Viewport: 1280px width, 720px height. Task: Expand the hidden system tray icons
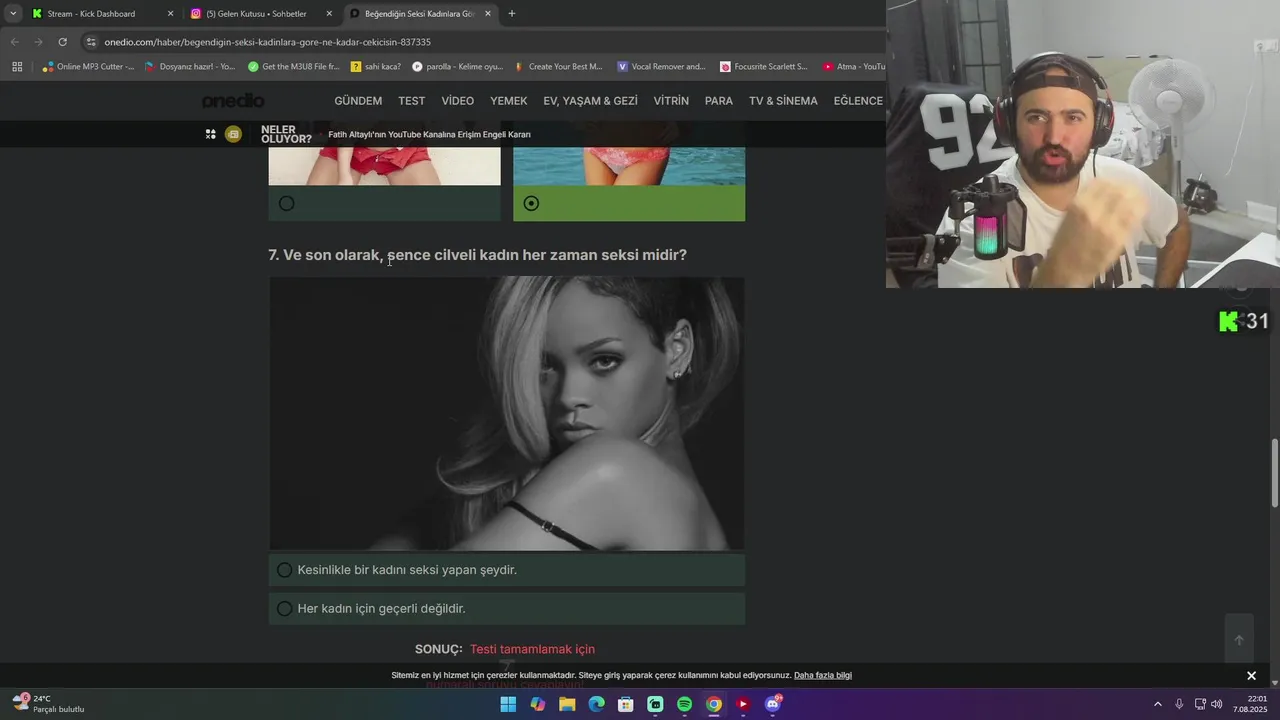(1158, 704)
